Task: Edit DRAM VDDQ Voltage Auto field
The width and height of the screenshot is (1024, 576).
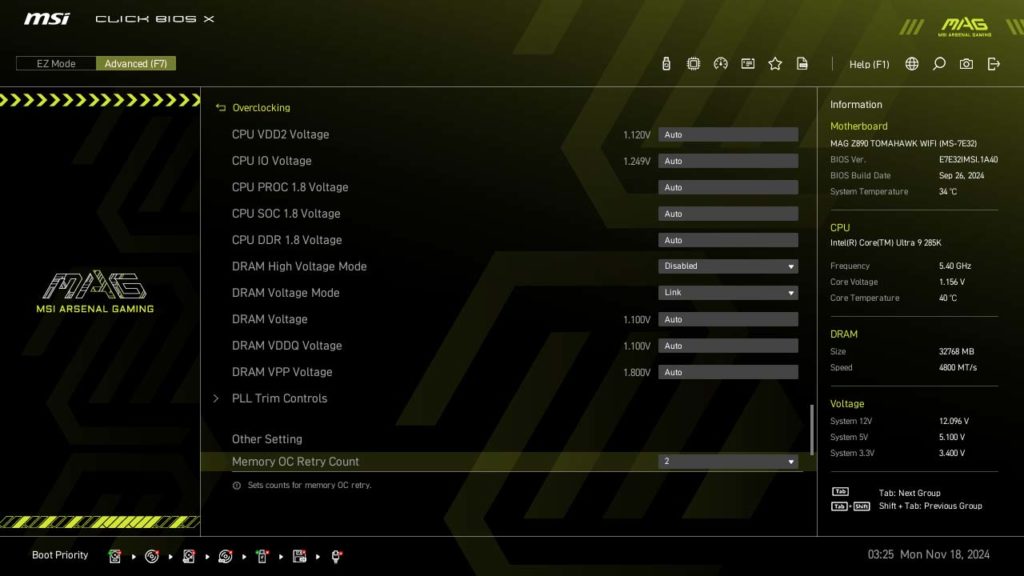Action: pyautogui.click(x=728, y=345)
